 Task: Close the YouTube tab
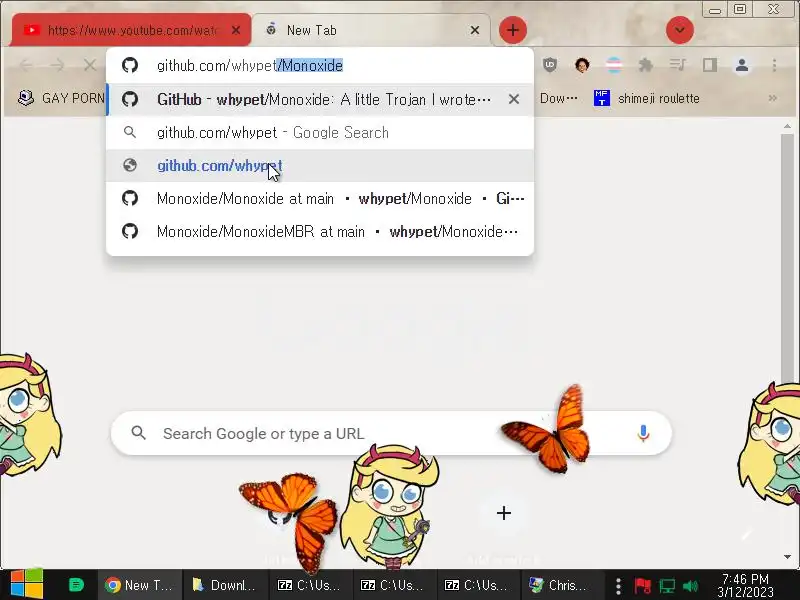click(236, 30)
